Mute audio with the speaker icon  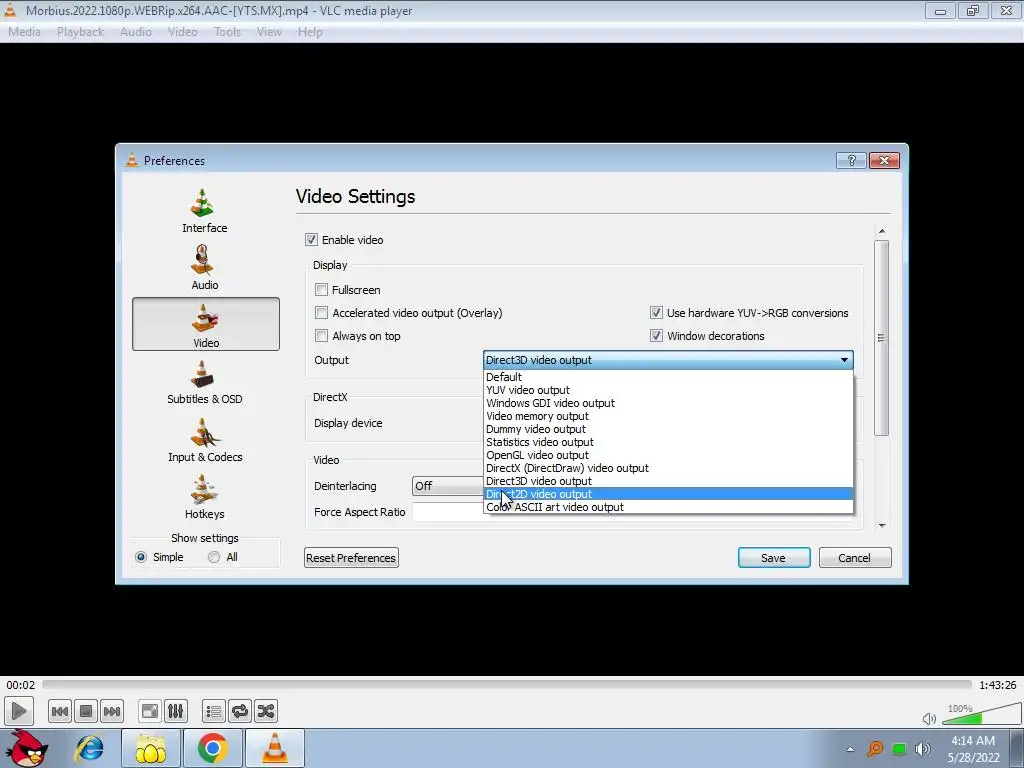pyautogui.click(x=929, y=718)
